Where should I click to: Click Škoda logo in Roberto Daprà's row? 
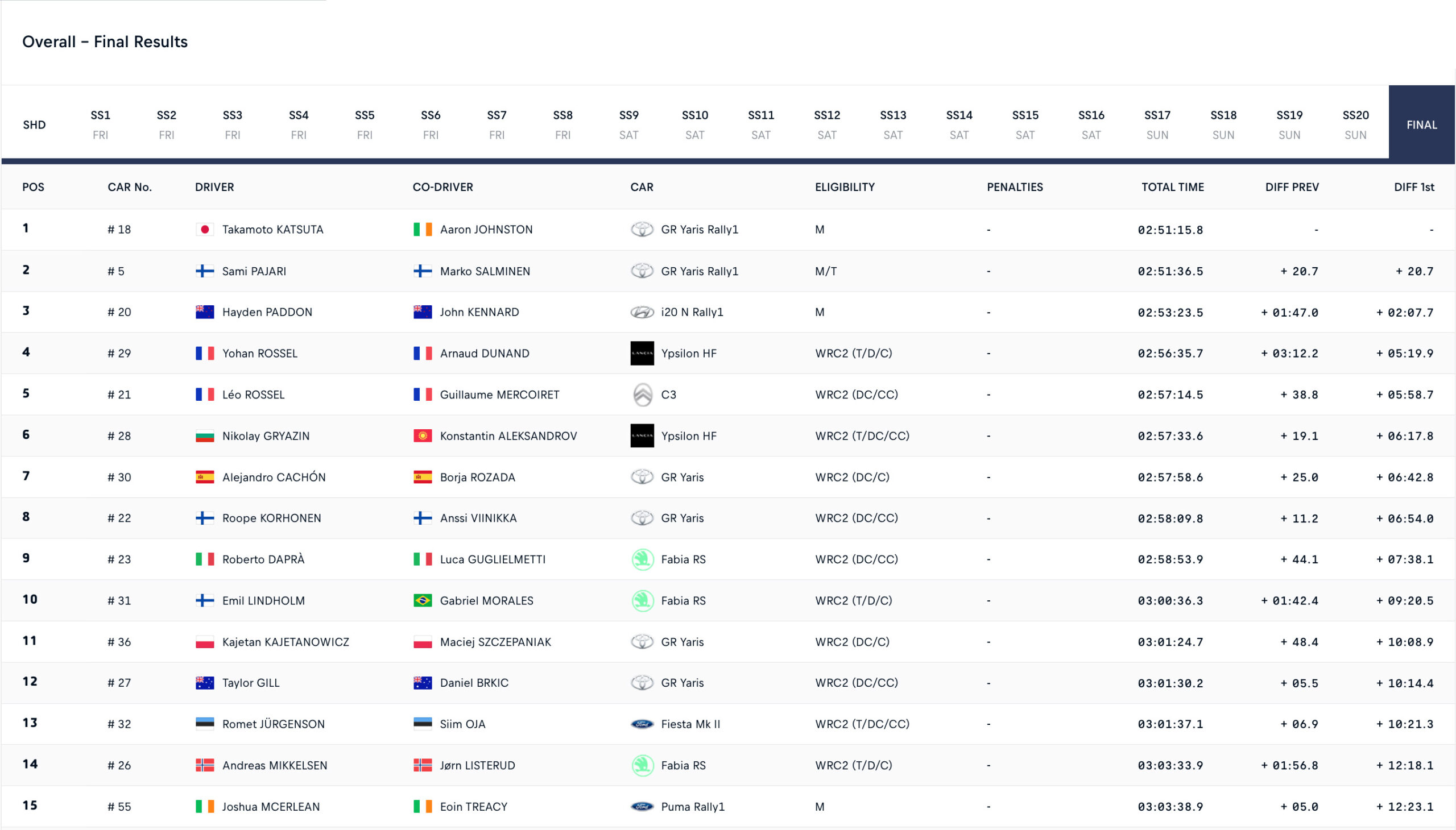[642, 559]
